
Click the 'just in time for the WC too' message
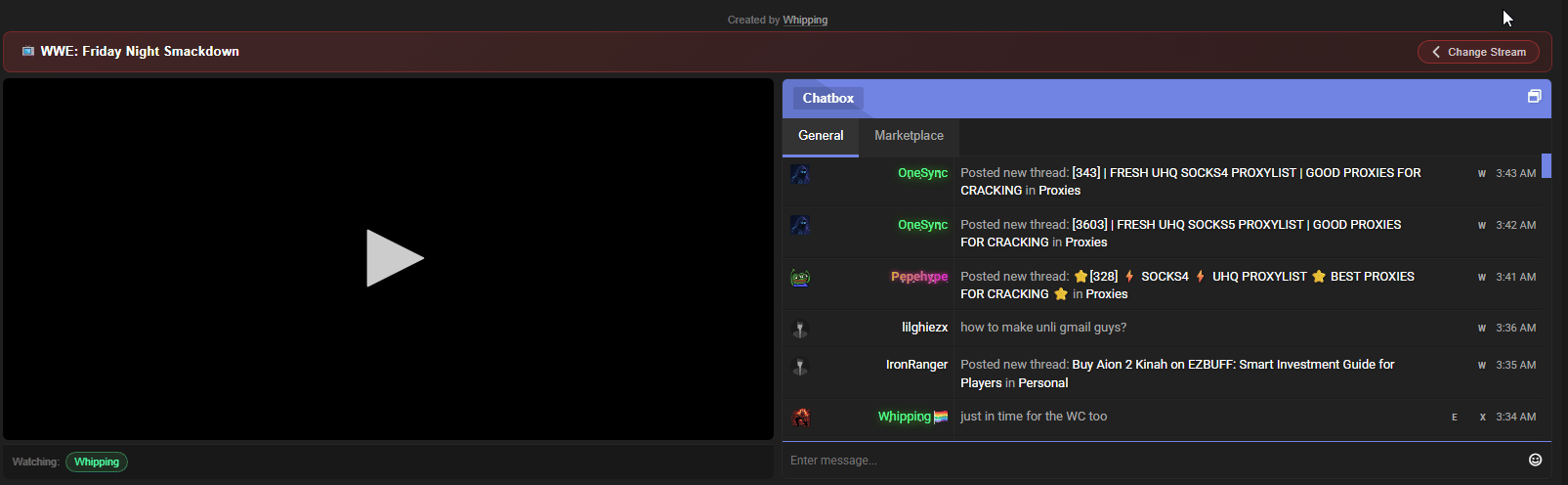click(1034, 417)
